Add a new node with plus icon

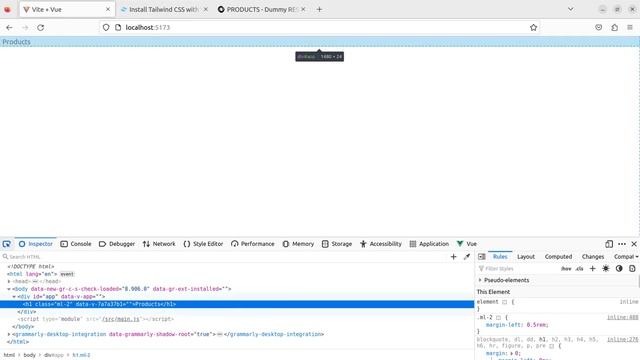click(453, 257)
